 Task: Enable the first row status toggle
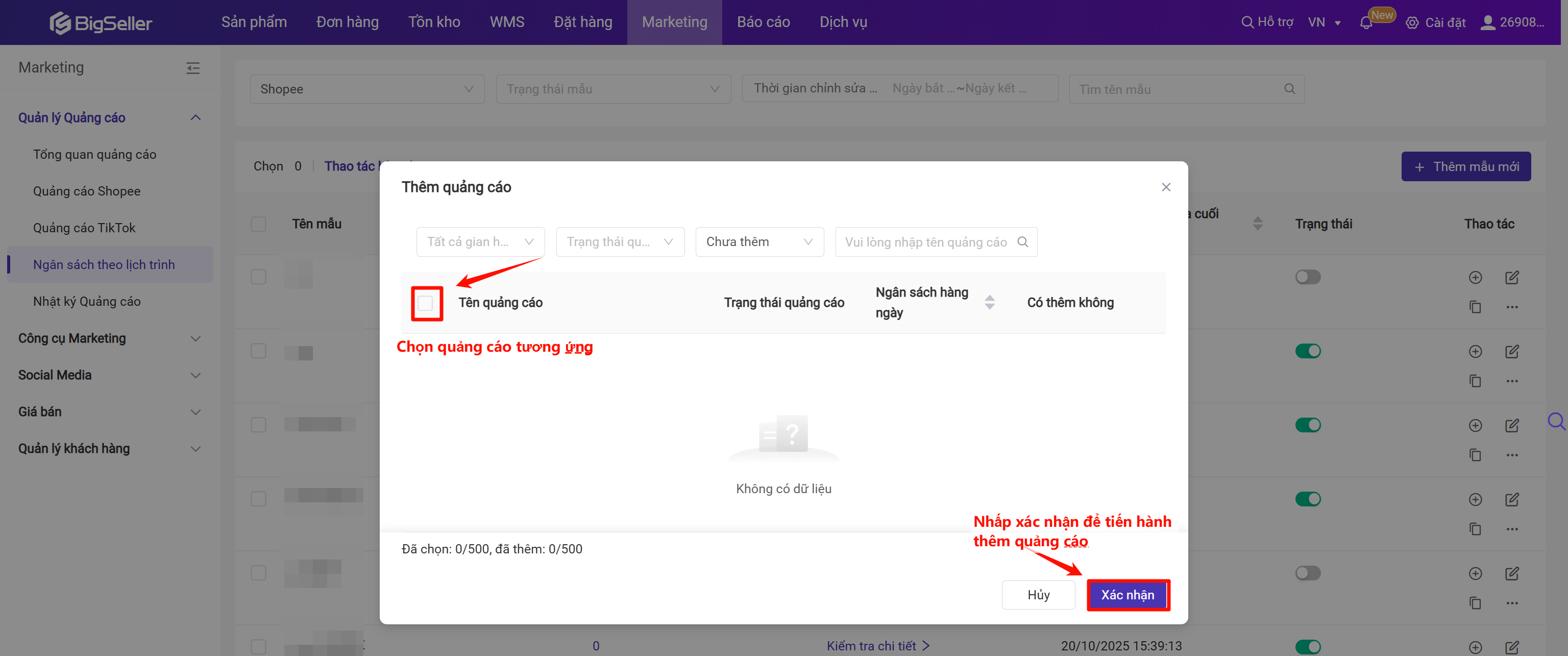point(1308,278)
